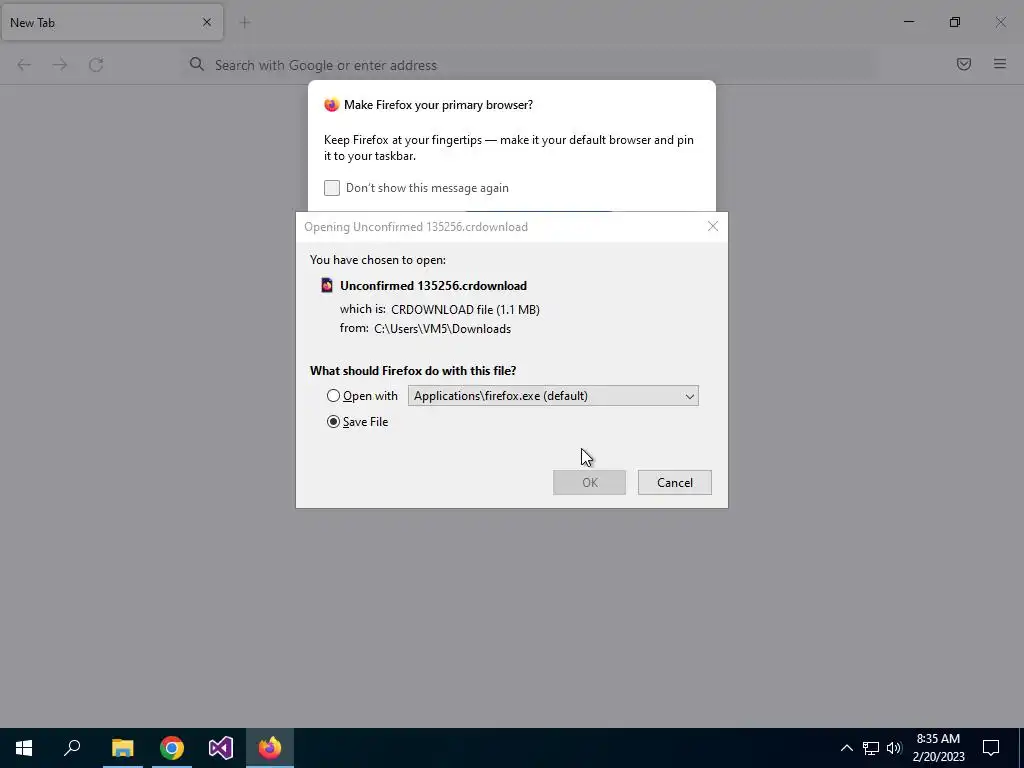Click the crdownload file type icon

[327, 285]
